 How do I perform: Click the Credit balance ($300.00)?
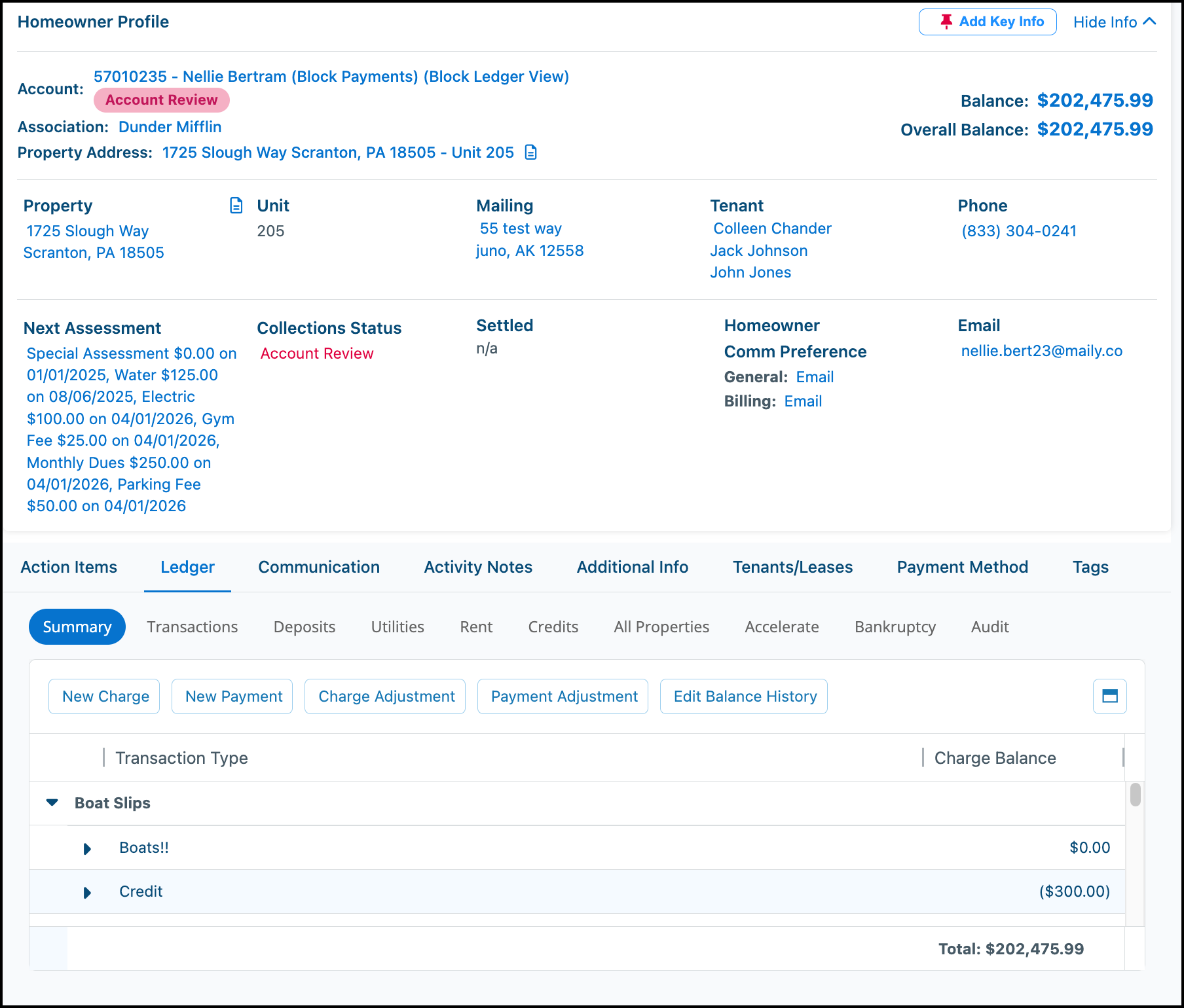pos(1074,891)
